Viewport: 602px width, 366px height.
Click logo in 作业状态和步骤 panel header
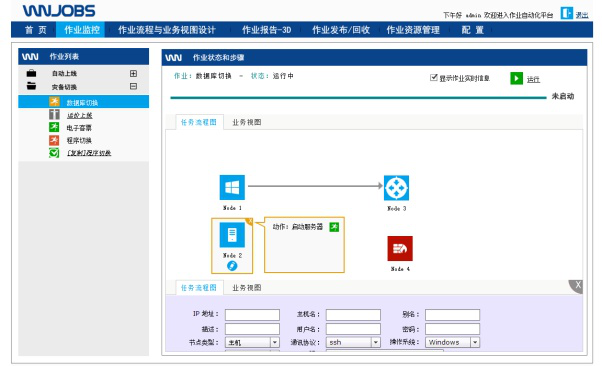(x=174, y=58)
